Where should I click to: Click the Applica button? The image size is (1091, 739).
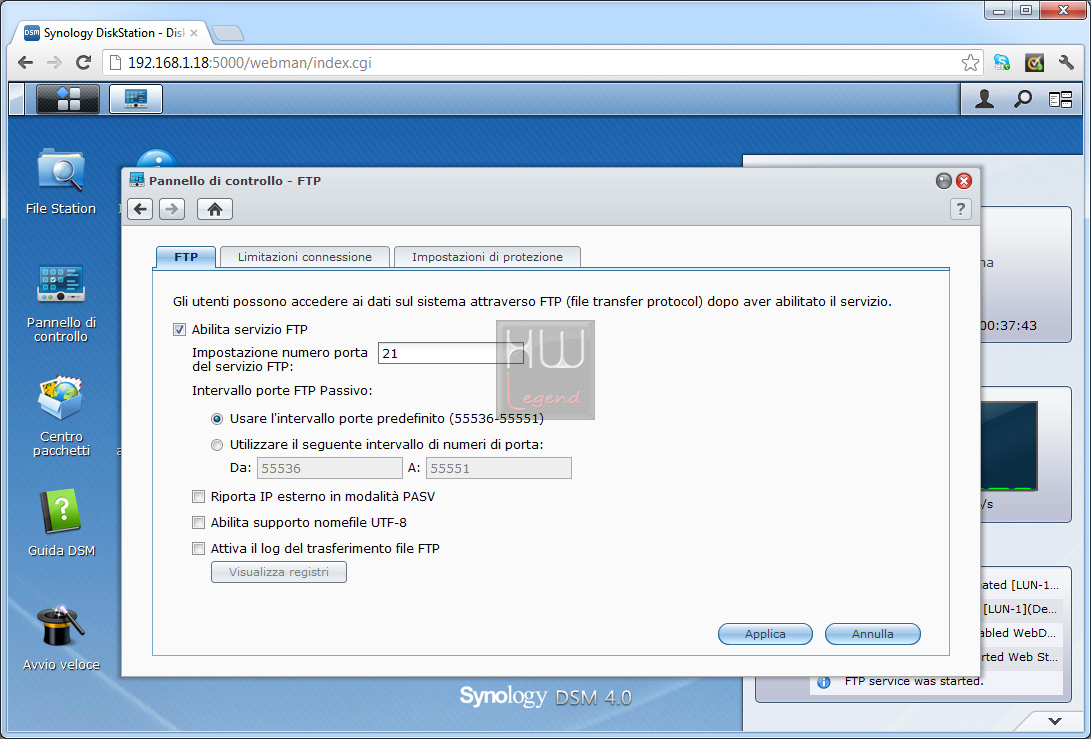pyautogui.click(x=765, y=634)
